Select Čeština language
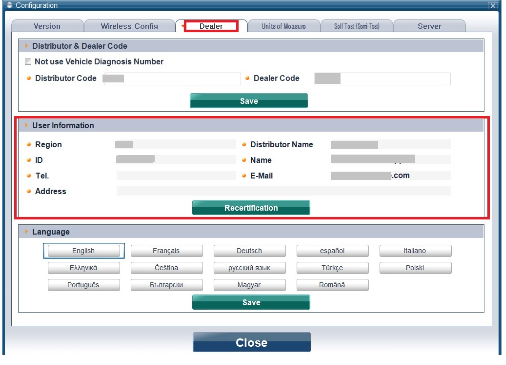Image resolution: width=506 pixels, height=365 pixels. tap(166, 268)
